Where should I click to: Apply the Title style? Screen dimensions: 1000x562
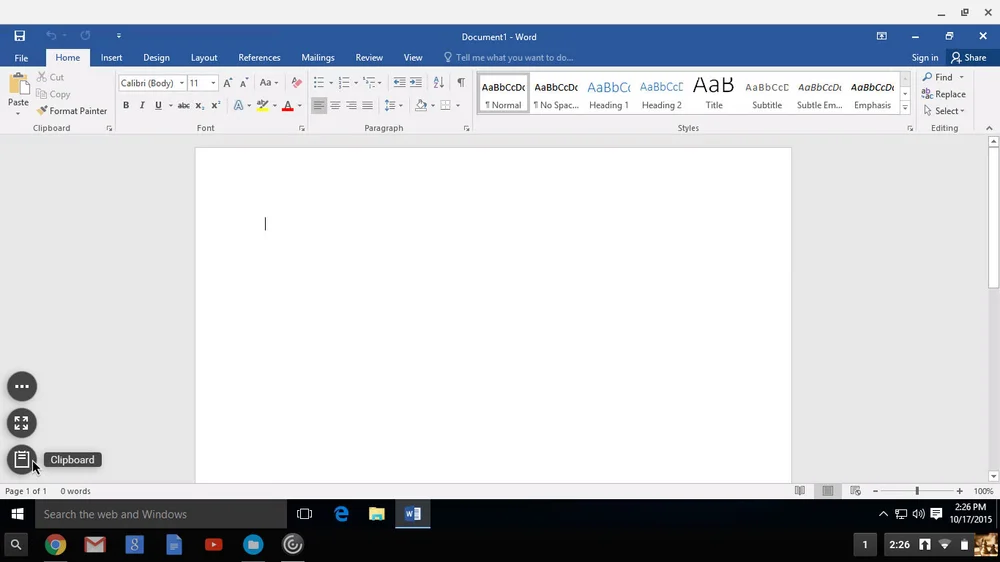[x=714, y=94]
